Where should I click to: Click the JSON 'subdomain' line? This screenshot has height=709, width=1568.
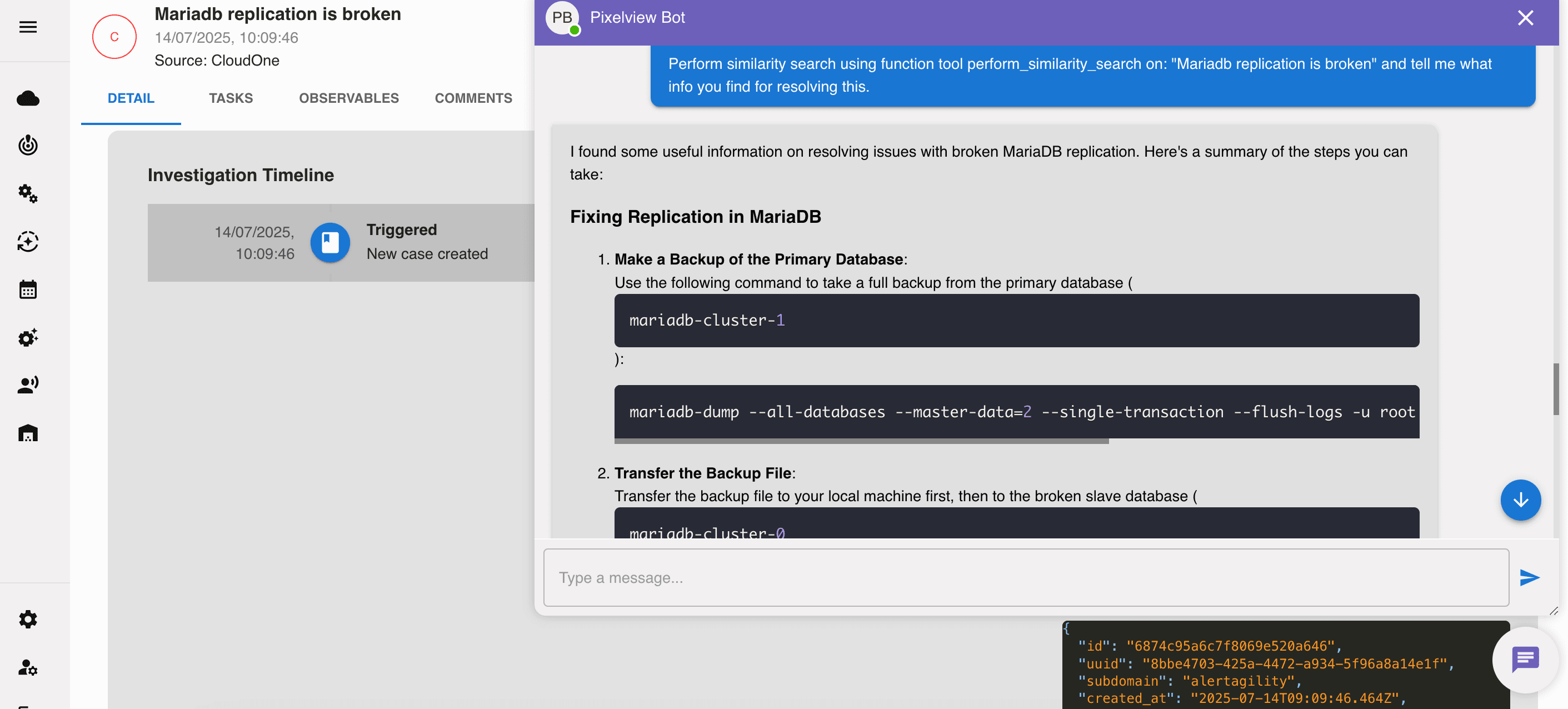coord(1190,681)
